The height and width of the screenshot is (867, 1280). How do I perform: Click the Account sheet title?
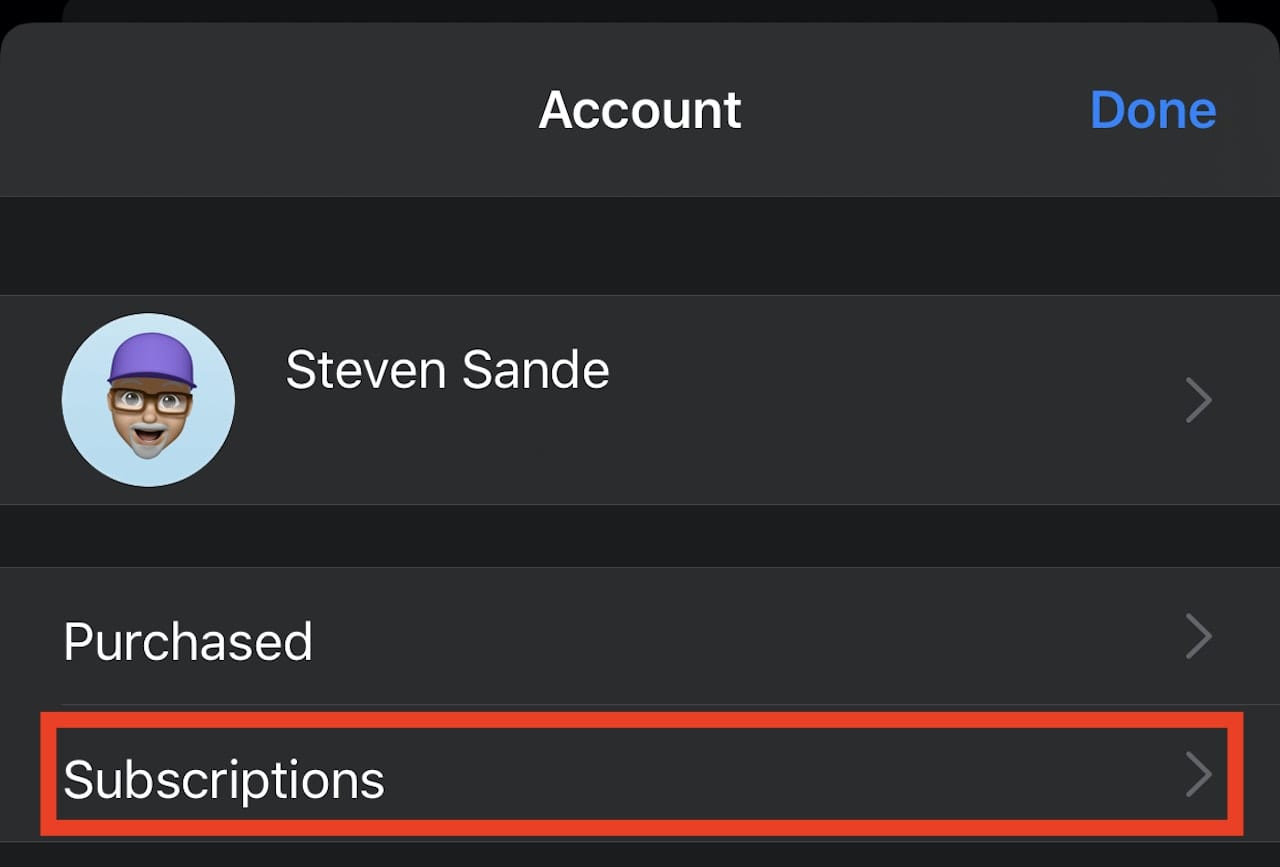pos(640,110)
